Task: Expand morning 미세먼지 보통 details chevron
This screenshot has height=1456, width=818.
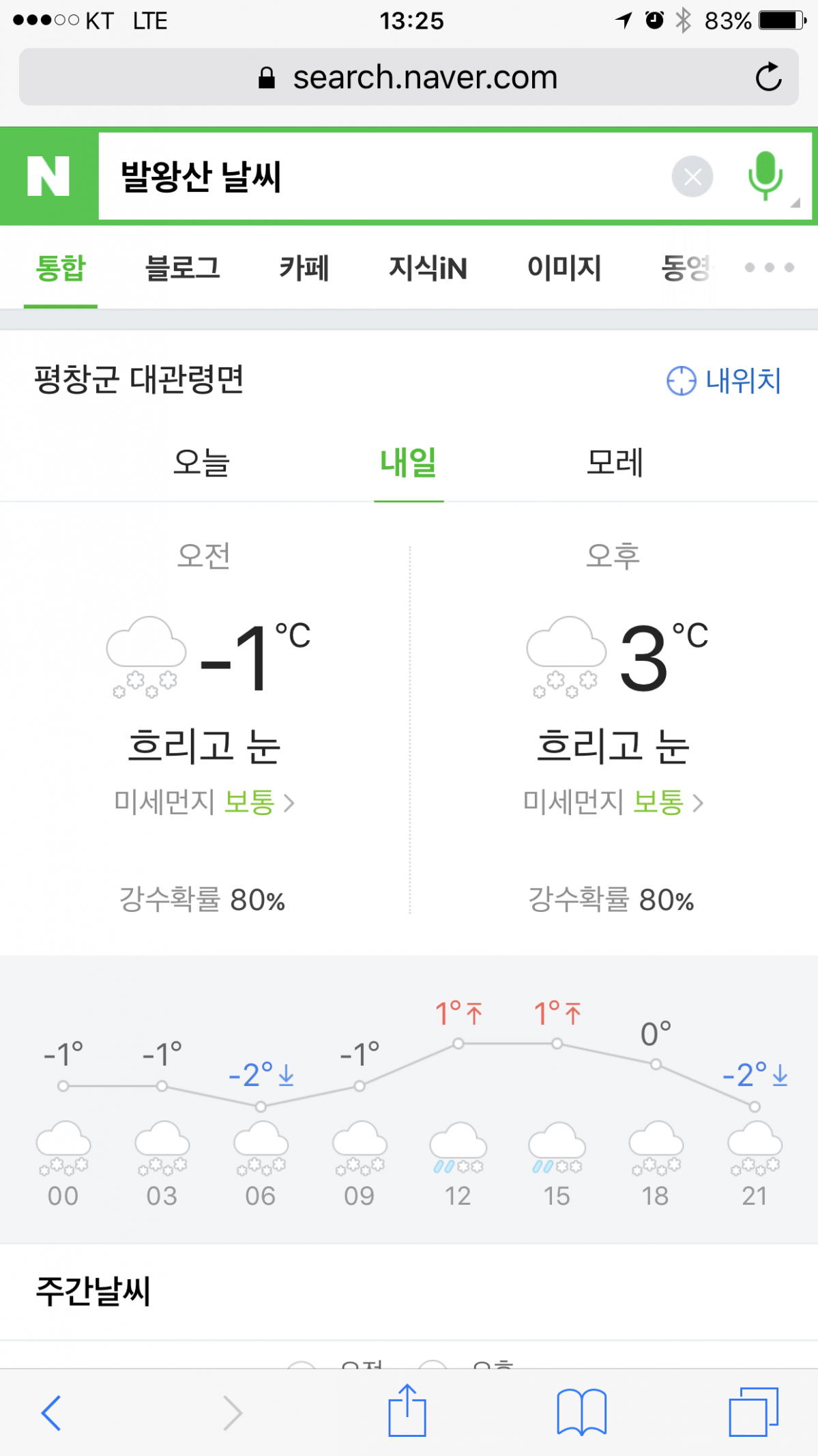Action: [289, 803]
